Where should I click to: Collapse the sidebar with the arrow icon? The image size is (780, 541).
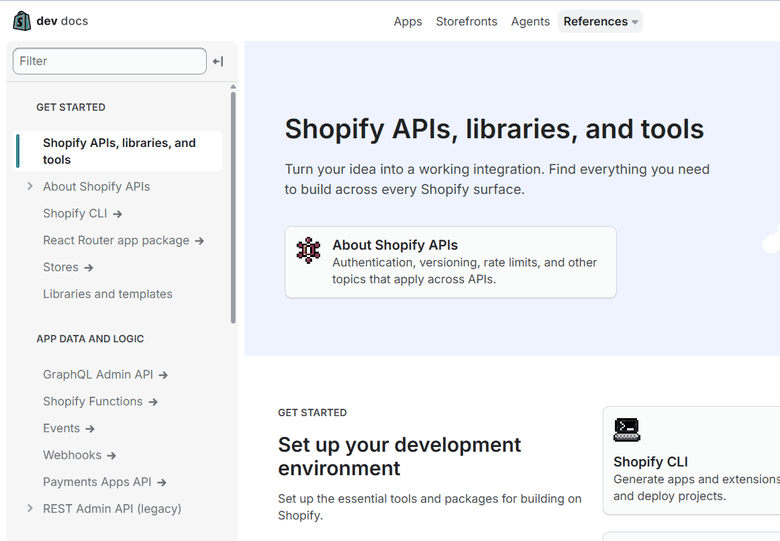coord(218,61)
